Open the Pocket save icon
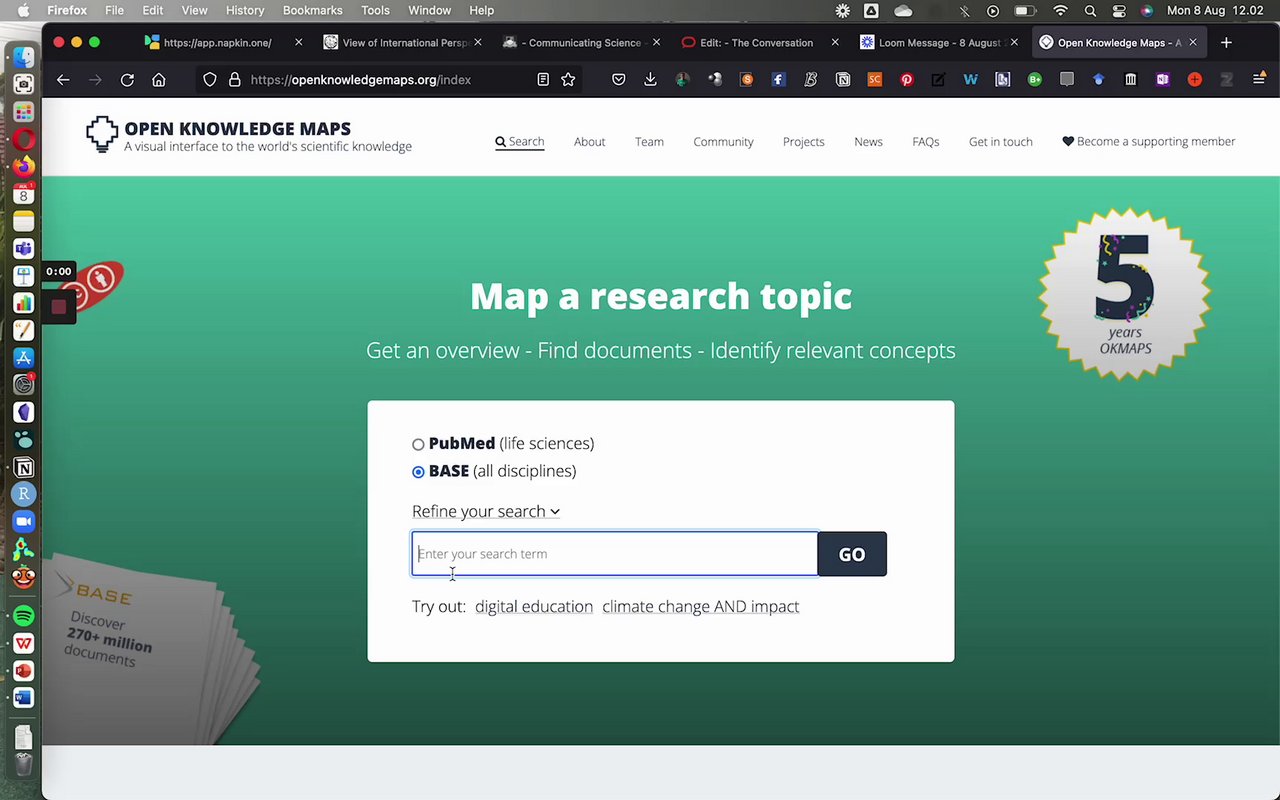Screen dimensions: 1280x800 click(619, 80)
